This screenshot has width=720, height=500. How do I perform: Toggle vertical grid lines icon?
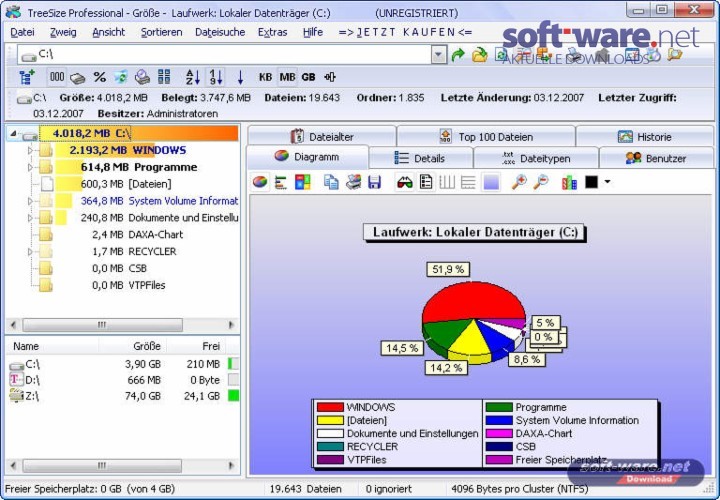pos(447,182)
